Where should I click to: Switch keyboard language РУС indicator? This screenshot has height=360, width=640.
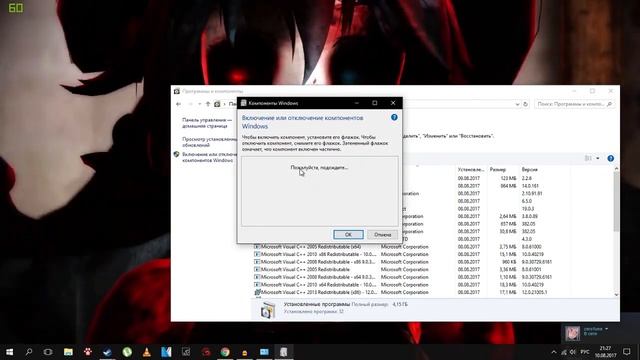pos(585,352)
